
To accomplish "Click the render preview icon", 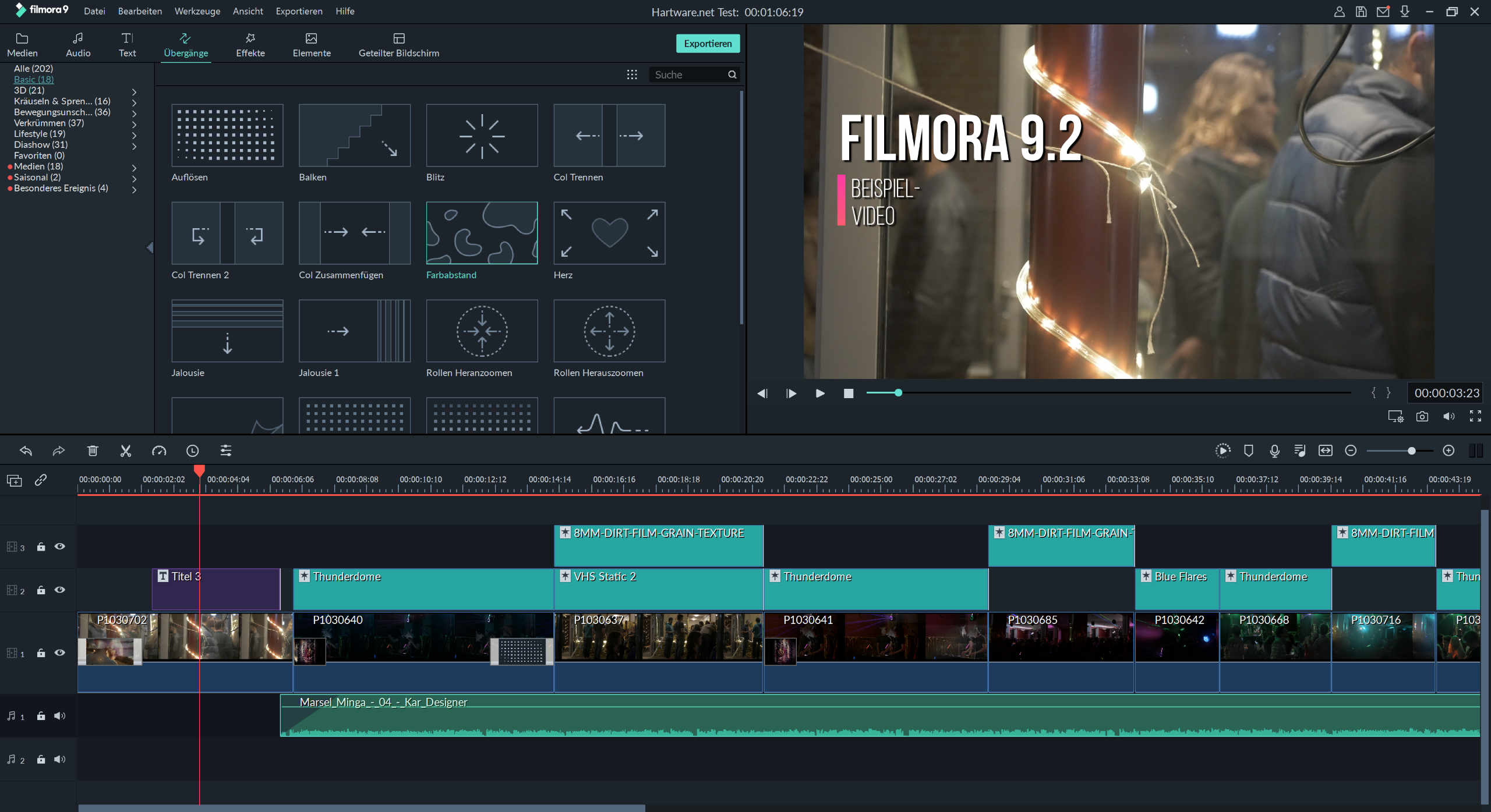I will pyautogui.click(x=1223, y=451).
